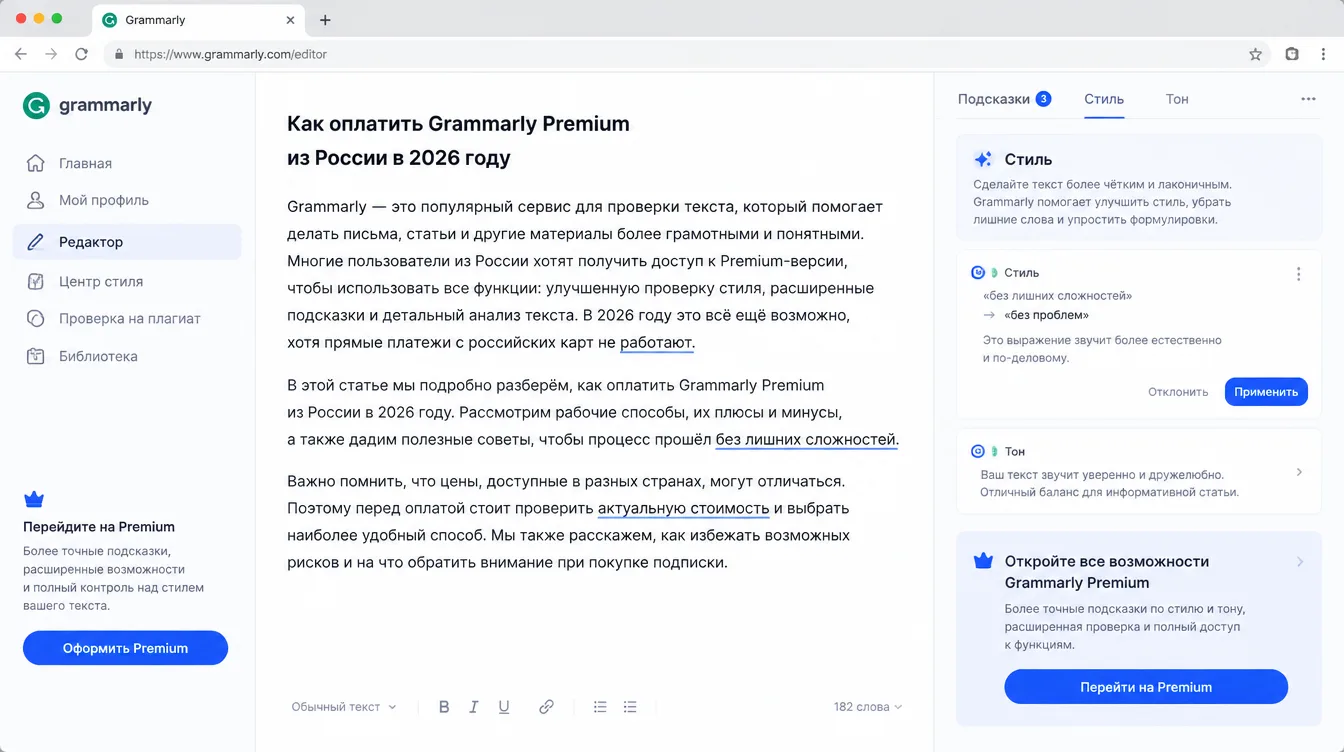Click underlined phrase «без лишних сложностей»
The width and height of the screenshot is (1344, 752).
(x=806, y=439)
